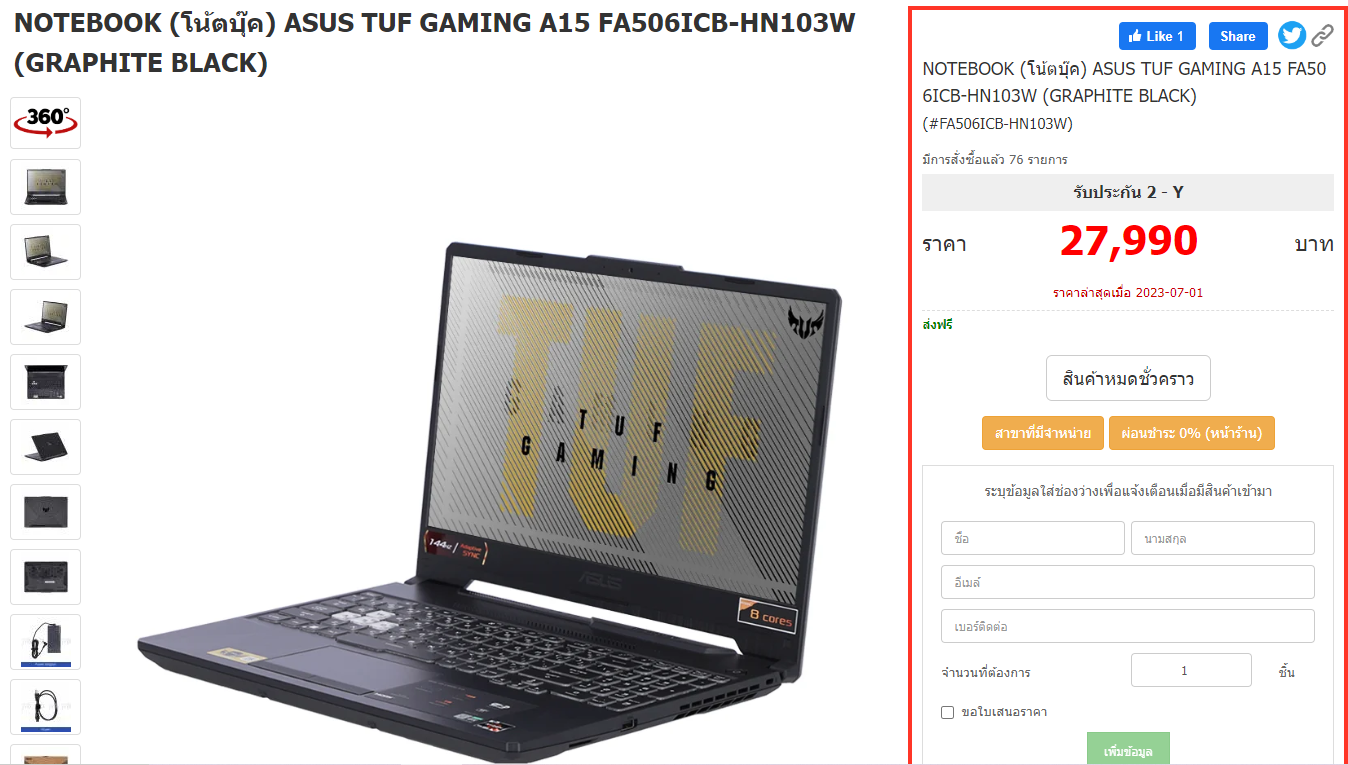Click the green เพิ่มข้อมูล button
The height and width of the screenshot is (765, 1348).
click(x=1128, y=749)
